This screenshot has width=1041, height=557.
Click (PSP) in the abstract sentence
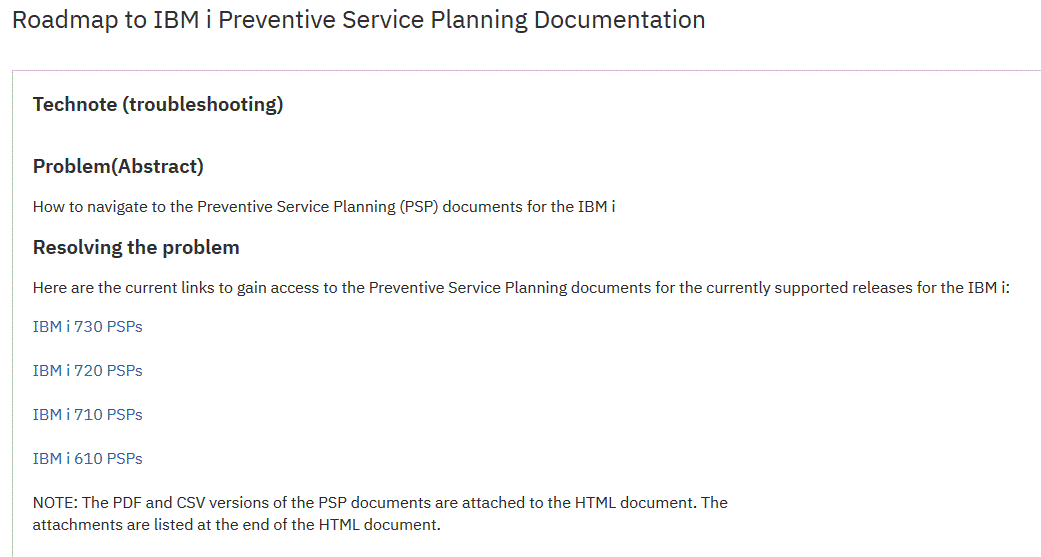[x=418, y=206]
